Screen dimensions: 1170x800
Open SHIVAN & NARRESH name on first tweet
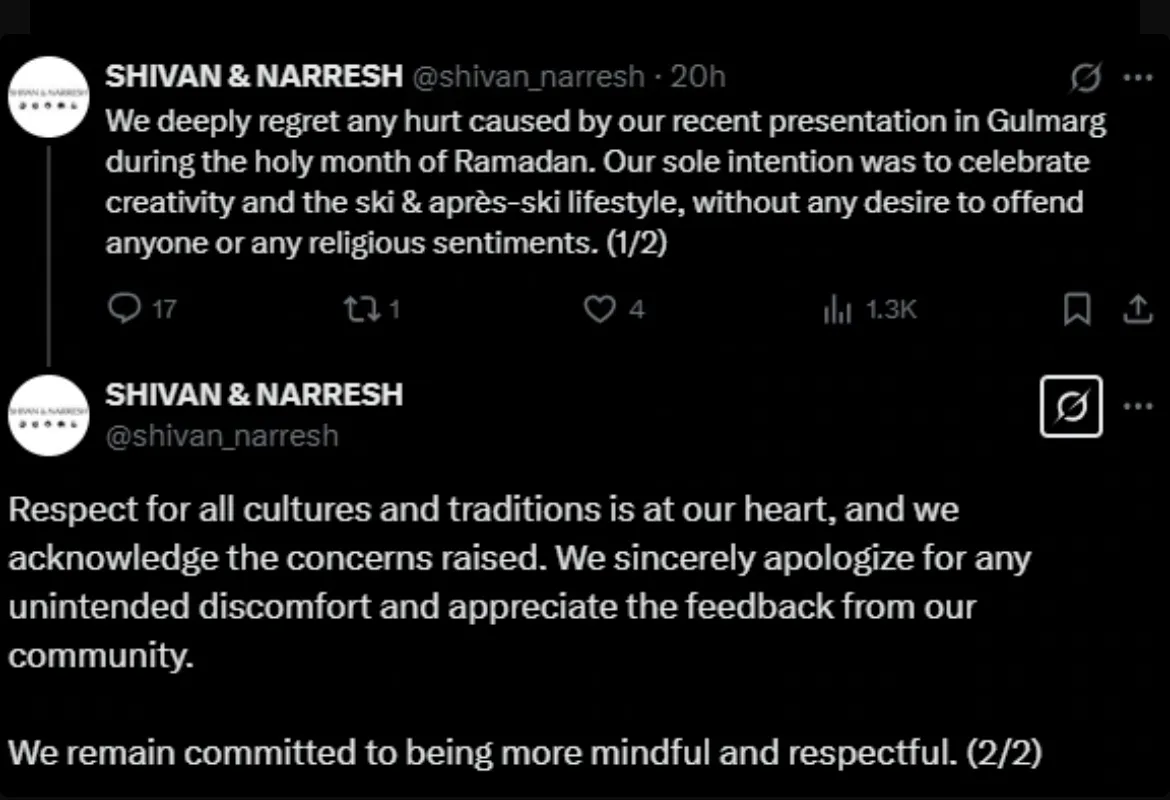point(254,76)
